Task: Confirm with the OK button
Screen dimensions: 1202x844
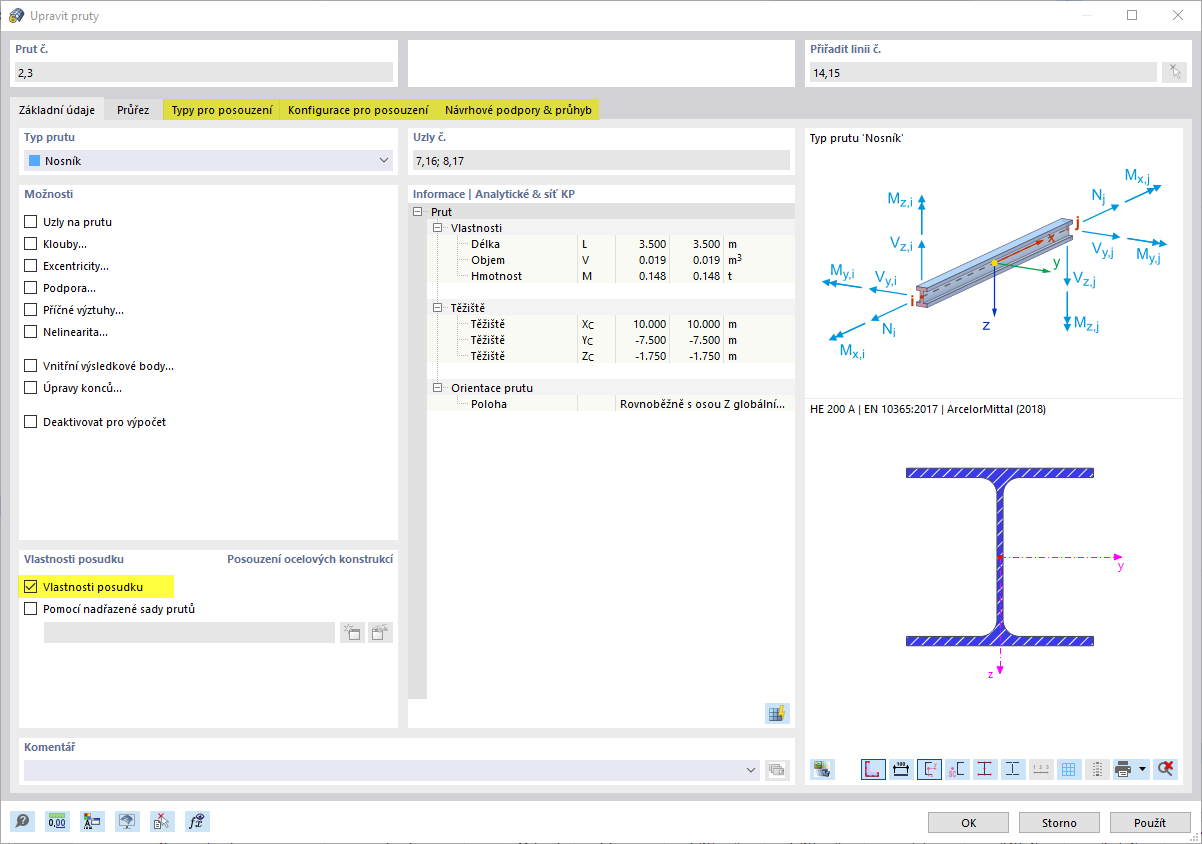Action: click(x=968, y=822)
